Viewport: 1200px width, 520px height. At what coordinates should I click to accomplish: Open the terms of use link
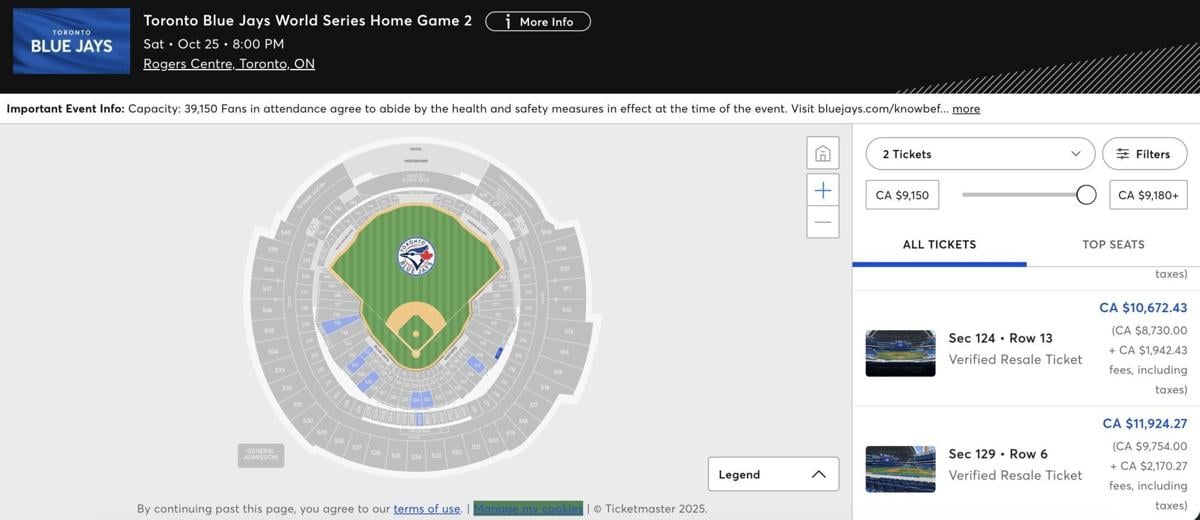(x=427, y=508)
